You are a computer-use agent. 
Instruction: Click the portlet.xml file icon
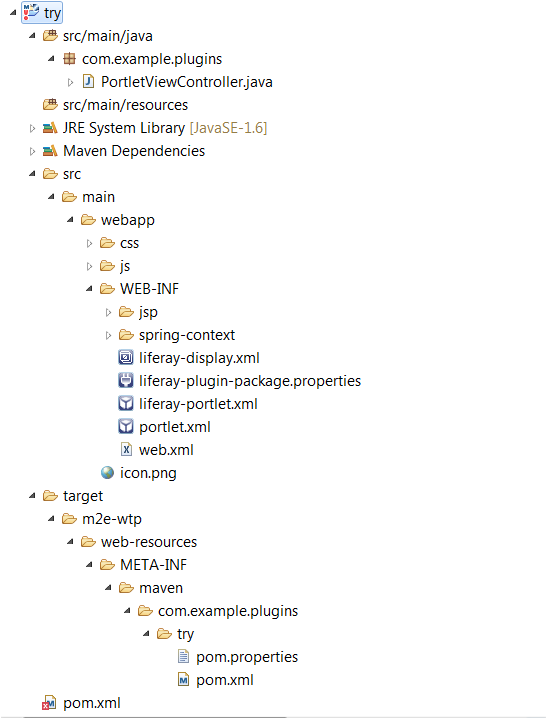click(x=126, y=426)
